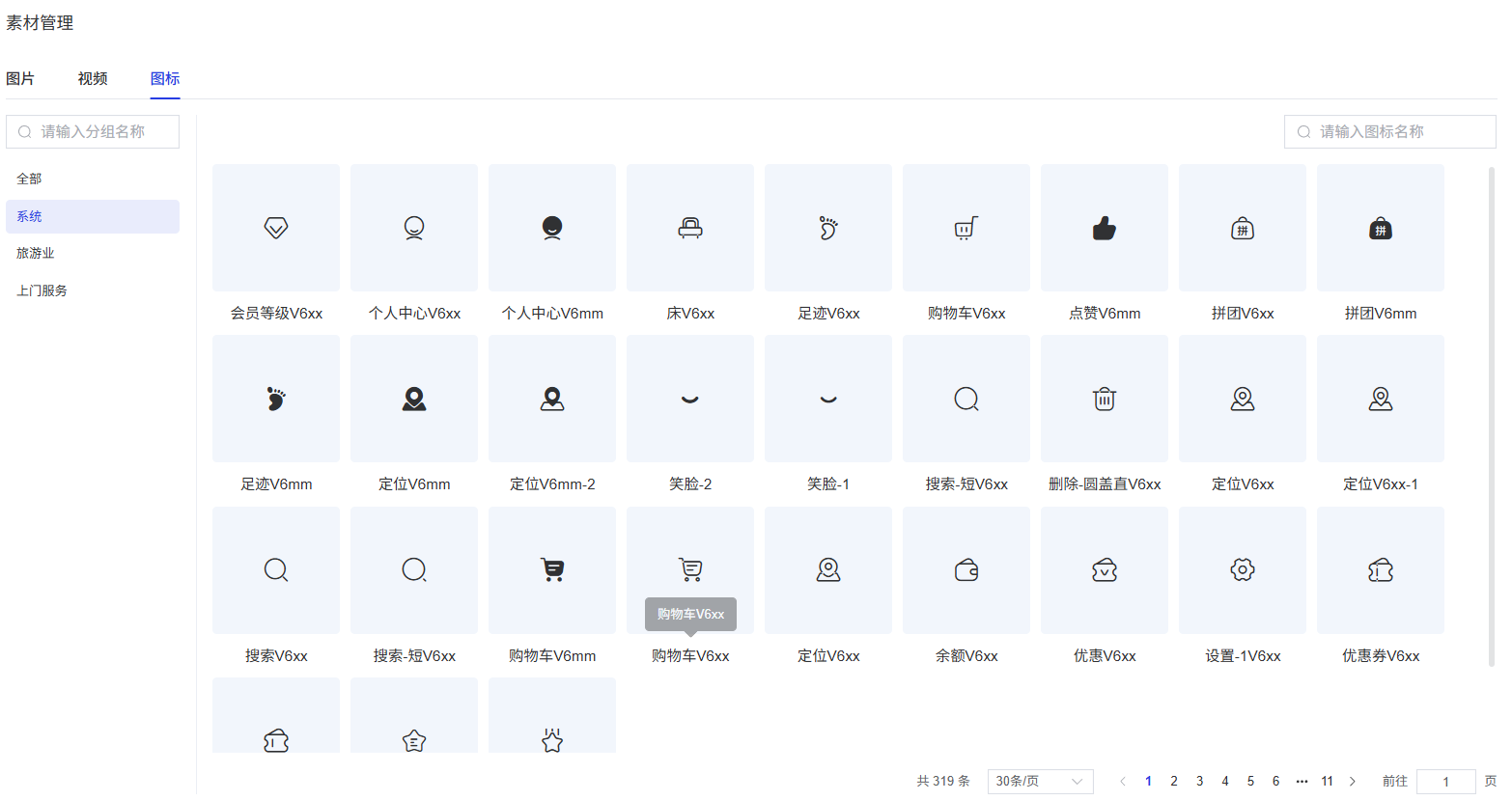Switch to the 图片 tab
Image resolution: width=1512 pixels, height=801 pixels.
click(x=20, y=79)
